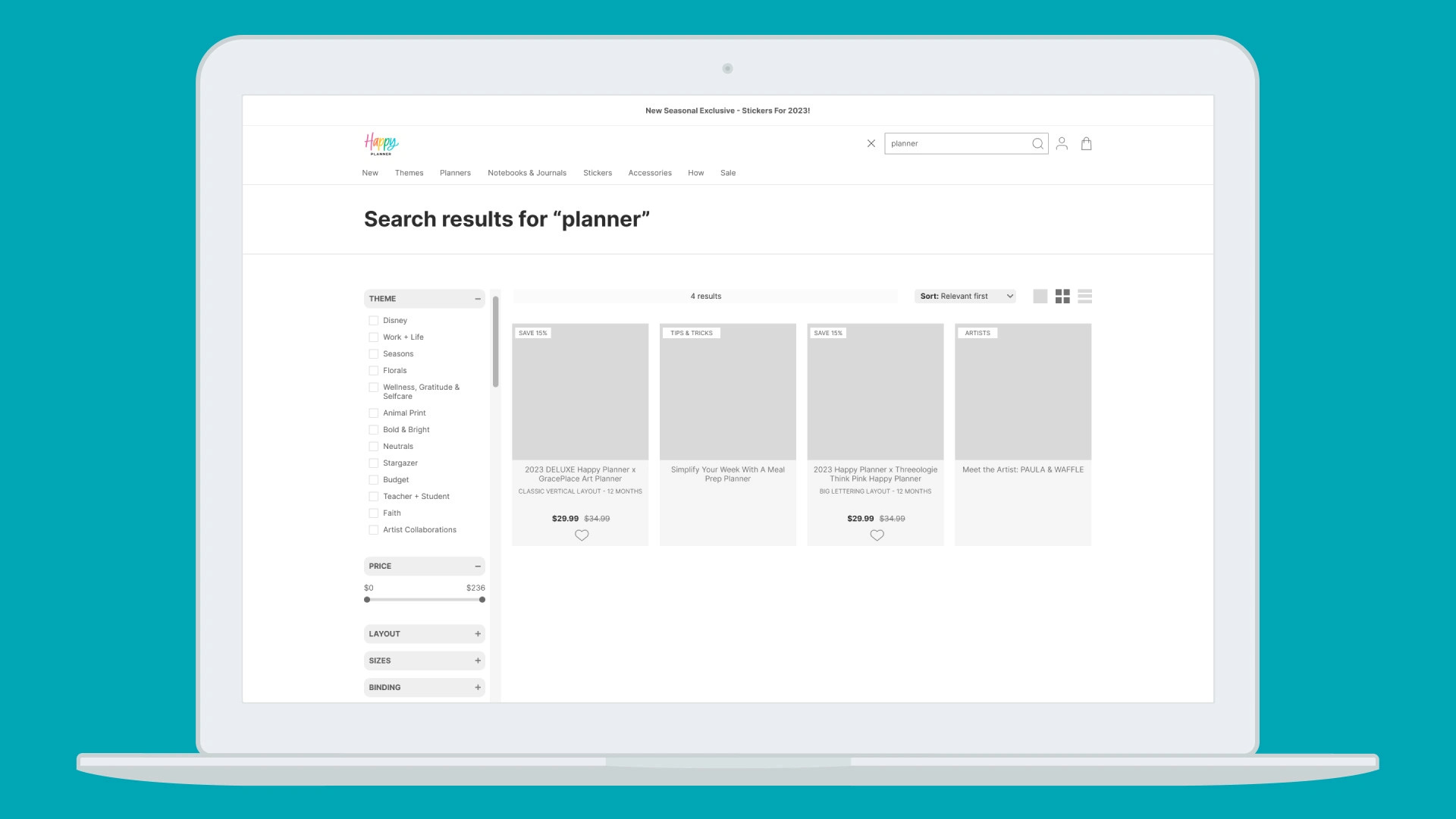
Task: Open the GracePlace Art Planner thumbnail
Action: [x=580, y=391]
